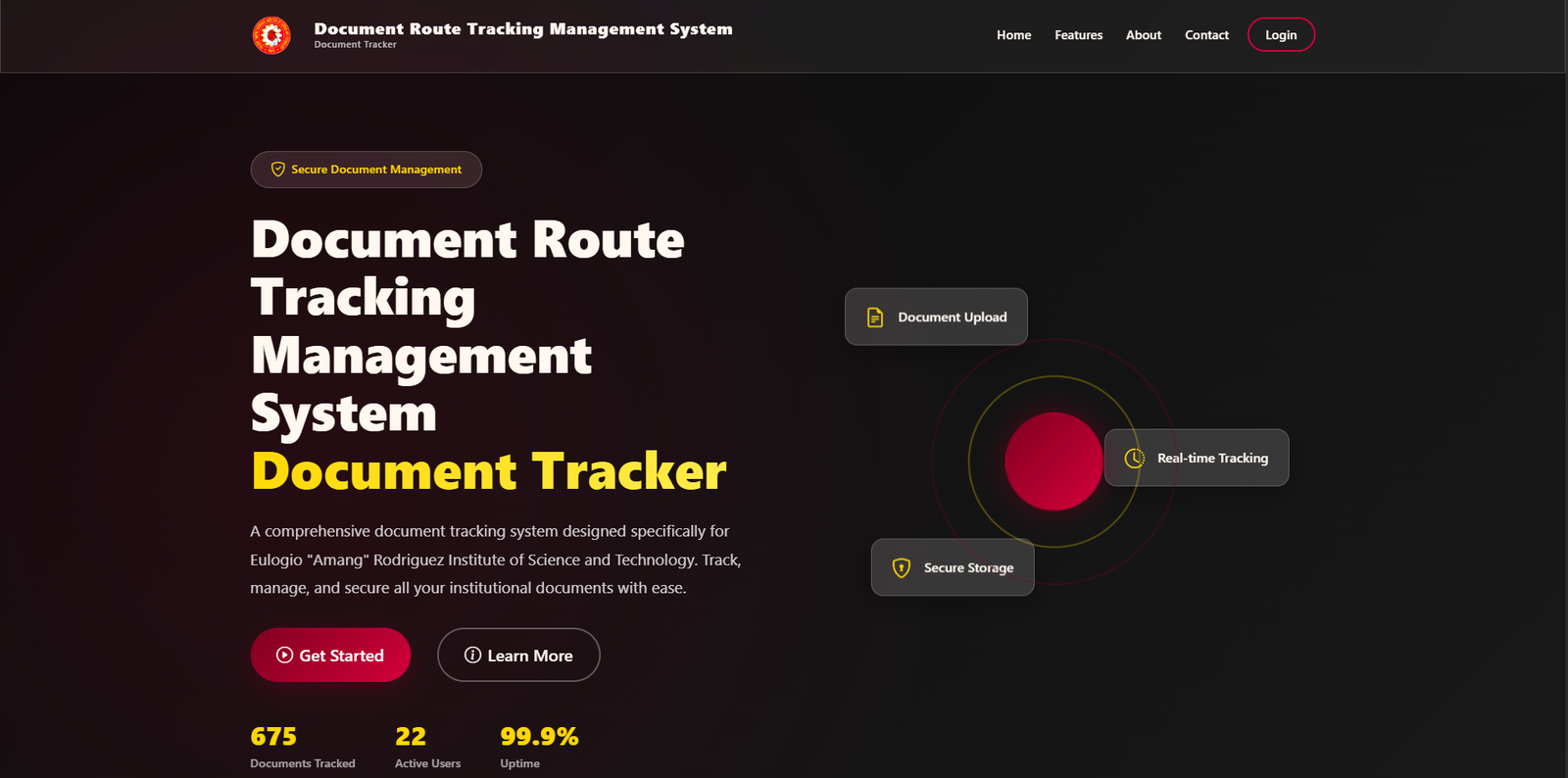Select the Real-time Tracking feature card
The height and width of the screenshot is (778, 1568).
[x=1197, y=458]
